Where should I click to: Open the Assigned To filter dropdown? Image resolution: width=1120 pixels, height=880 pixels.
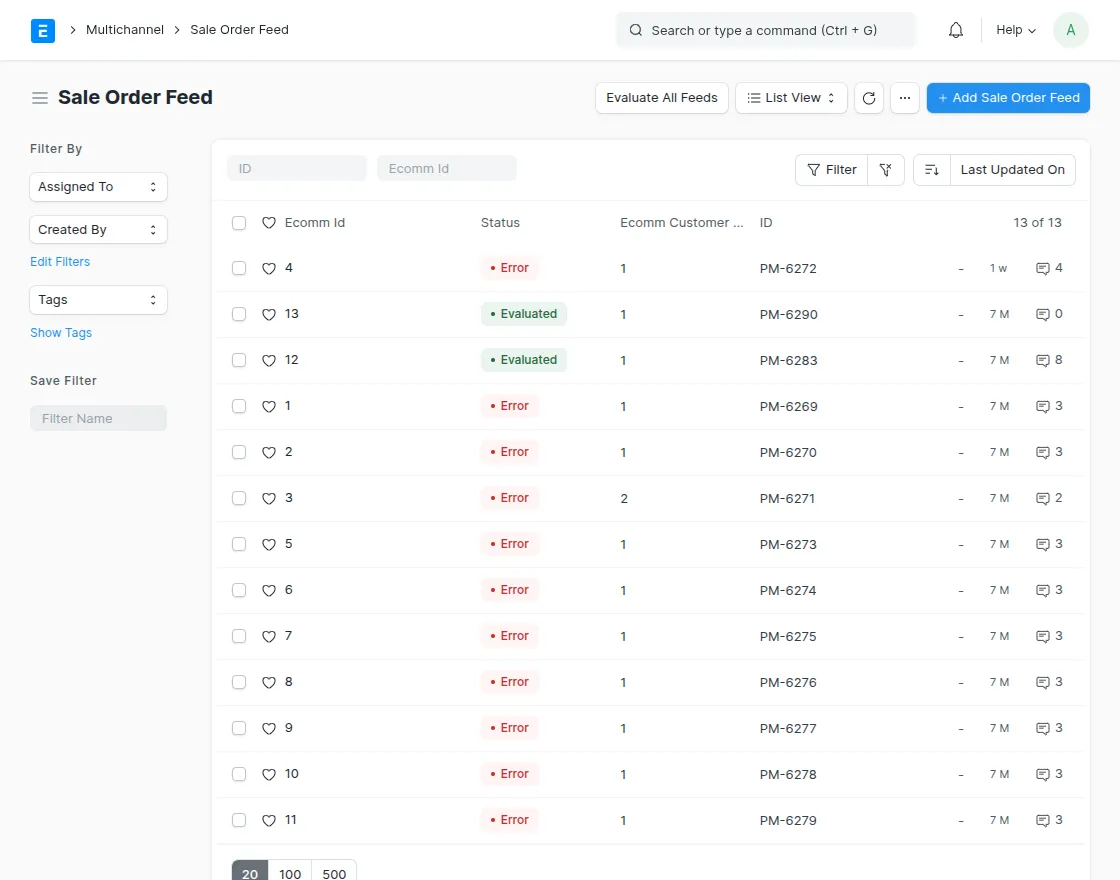tap(98, 187)
